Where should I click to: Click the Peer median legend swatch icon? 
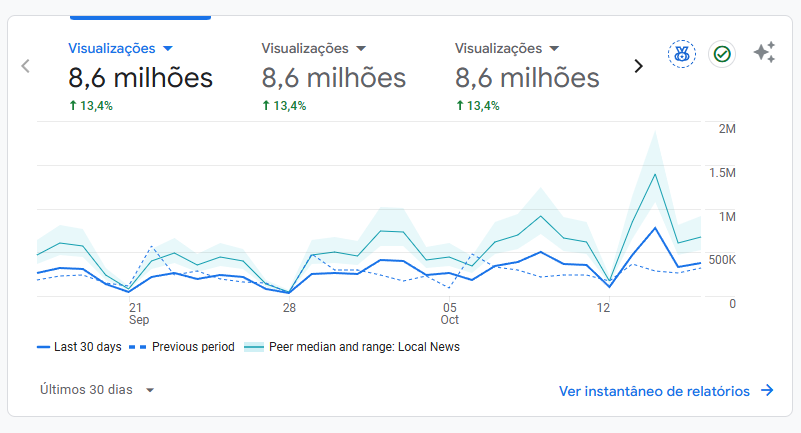254,347
